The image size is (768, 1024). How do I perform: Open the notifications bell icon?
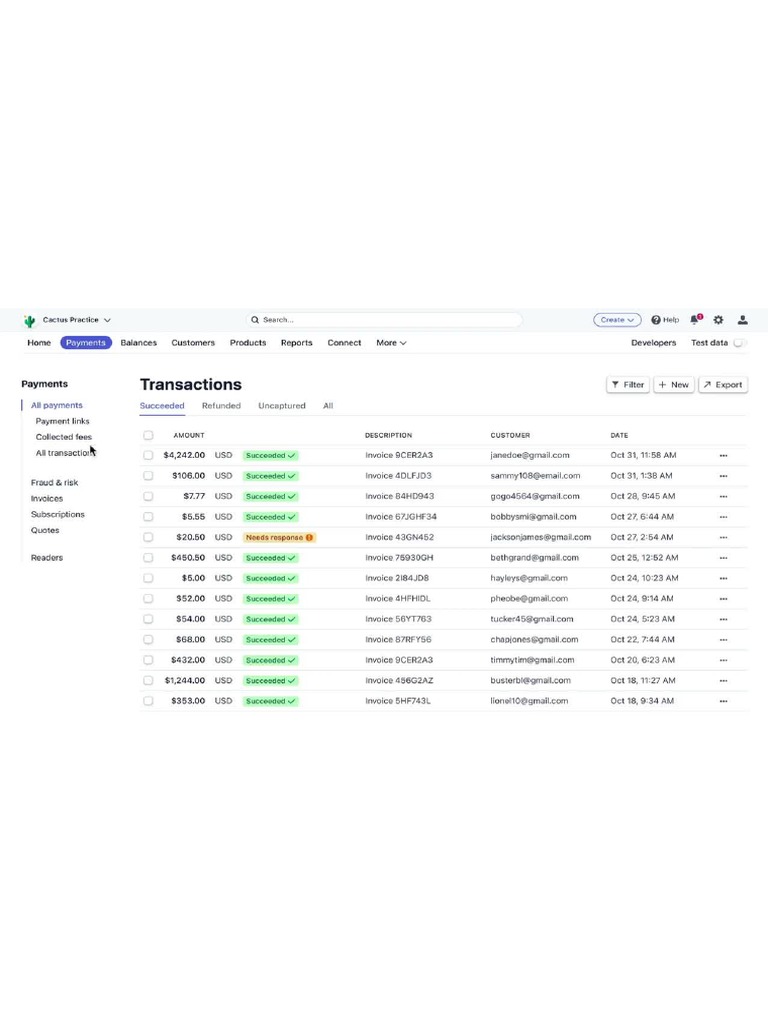pos(696,319)
